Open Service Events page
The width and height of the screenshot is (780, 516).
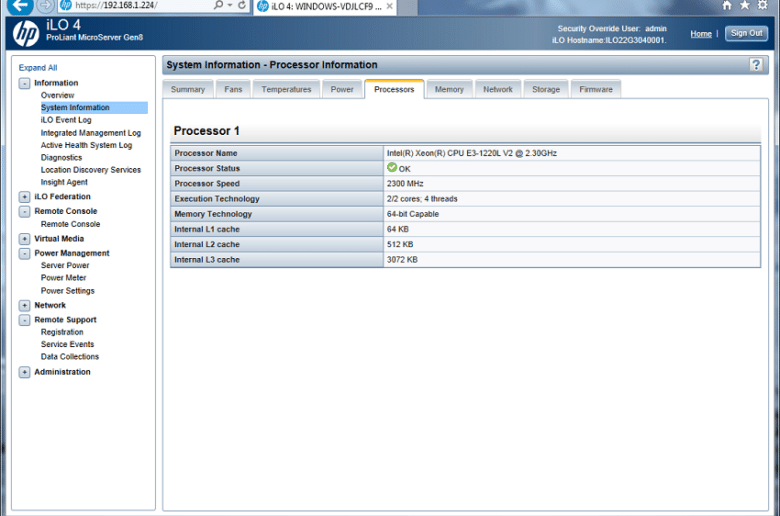pyautogui.click(x=67, y=344)
